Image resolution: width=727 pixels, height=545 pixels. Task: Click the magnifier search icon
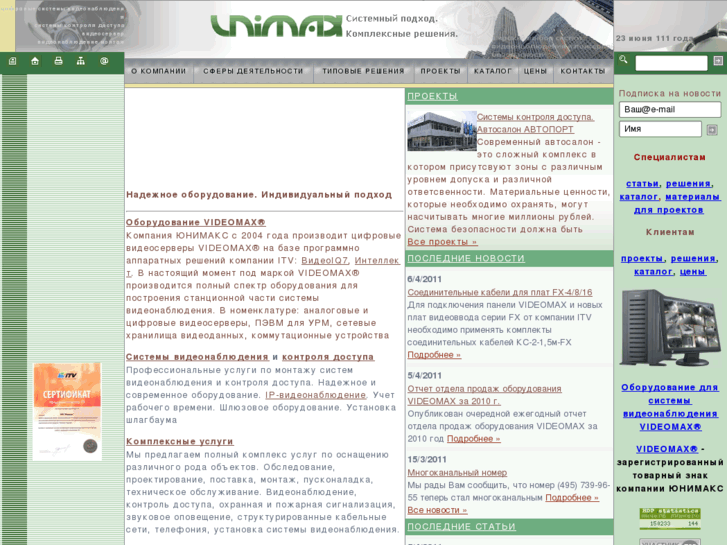623,59
